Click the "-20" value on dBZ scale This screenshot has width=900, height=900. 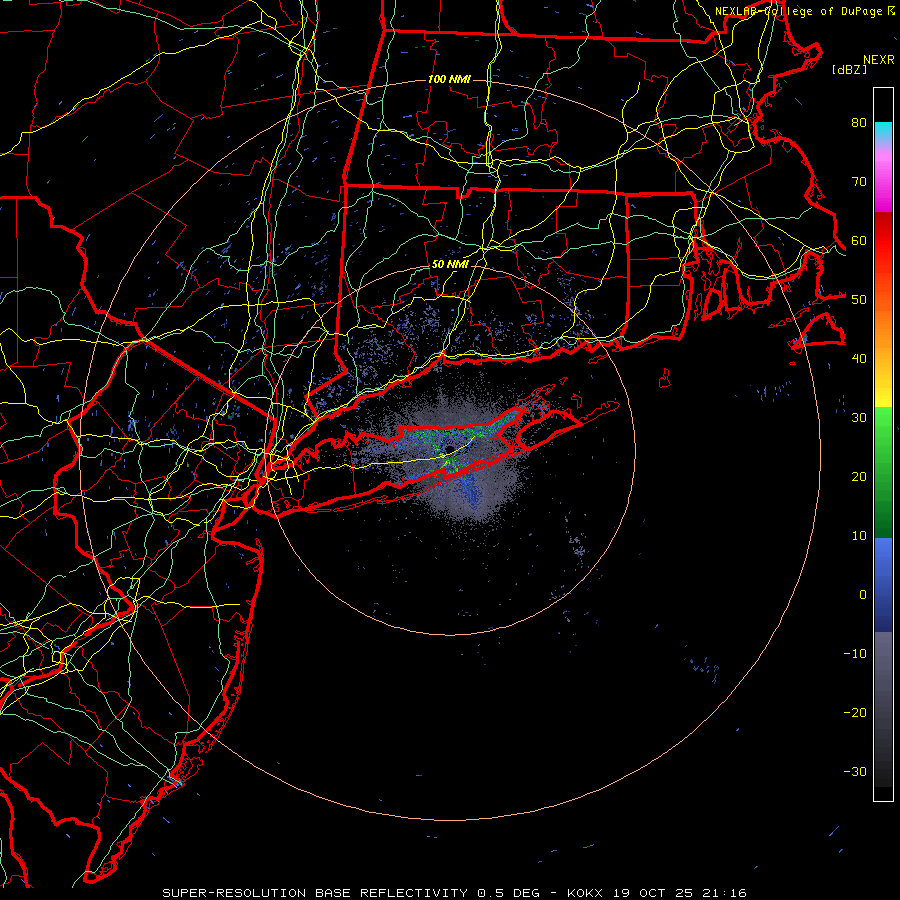[x=855, y=713]
